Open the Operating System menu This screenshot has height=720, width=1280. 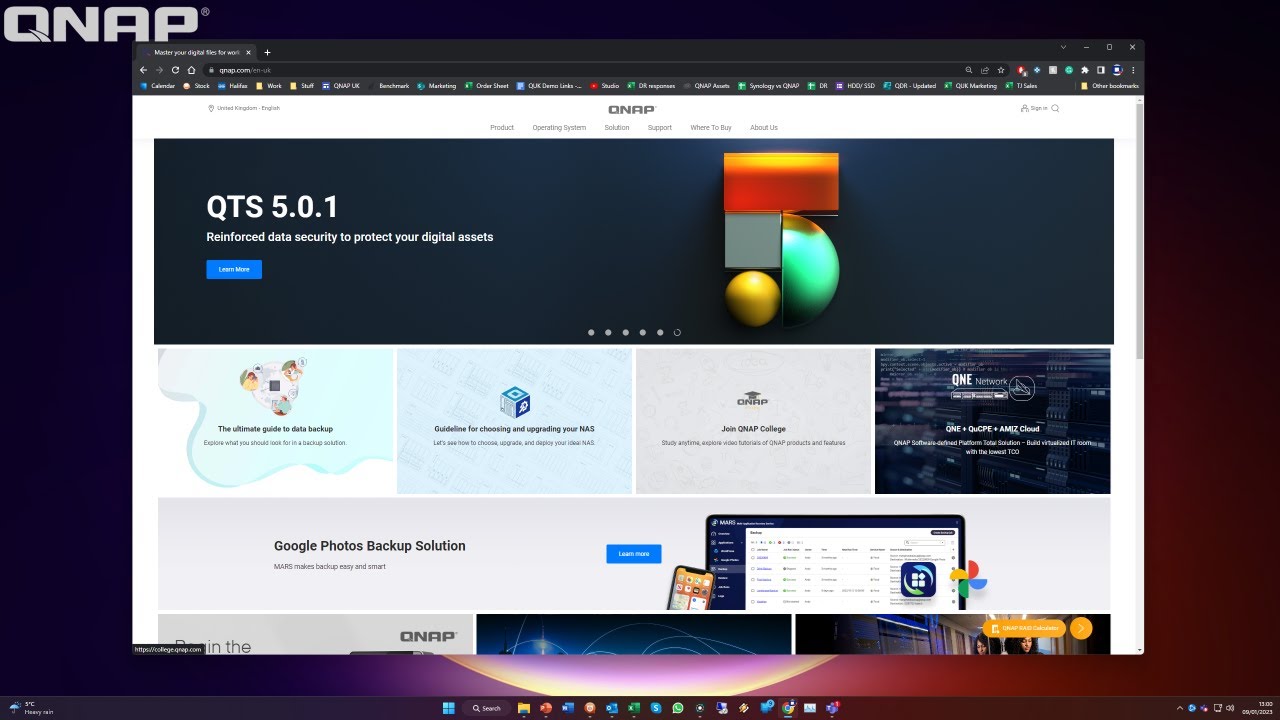click(x=559, y=128)
